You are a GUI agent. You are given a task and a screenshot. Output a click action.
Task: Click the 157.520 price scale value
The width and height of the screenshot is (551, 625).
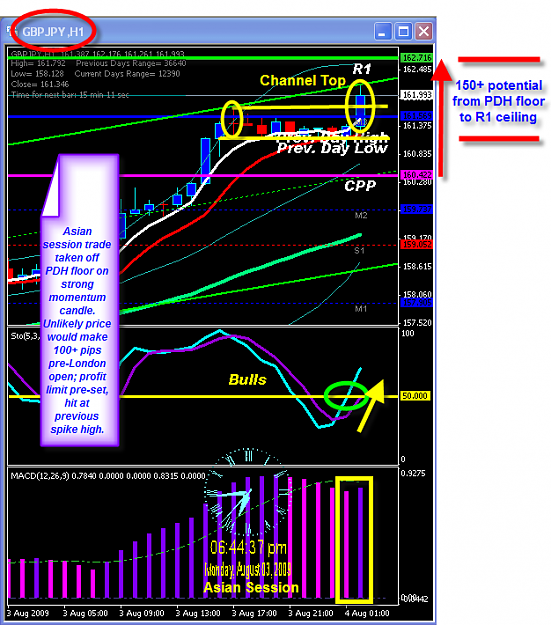pos(417,323)
